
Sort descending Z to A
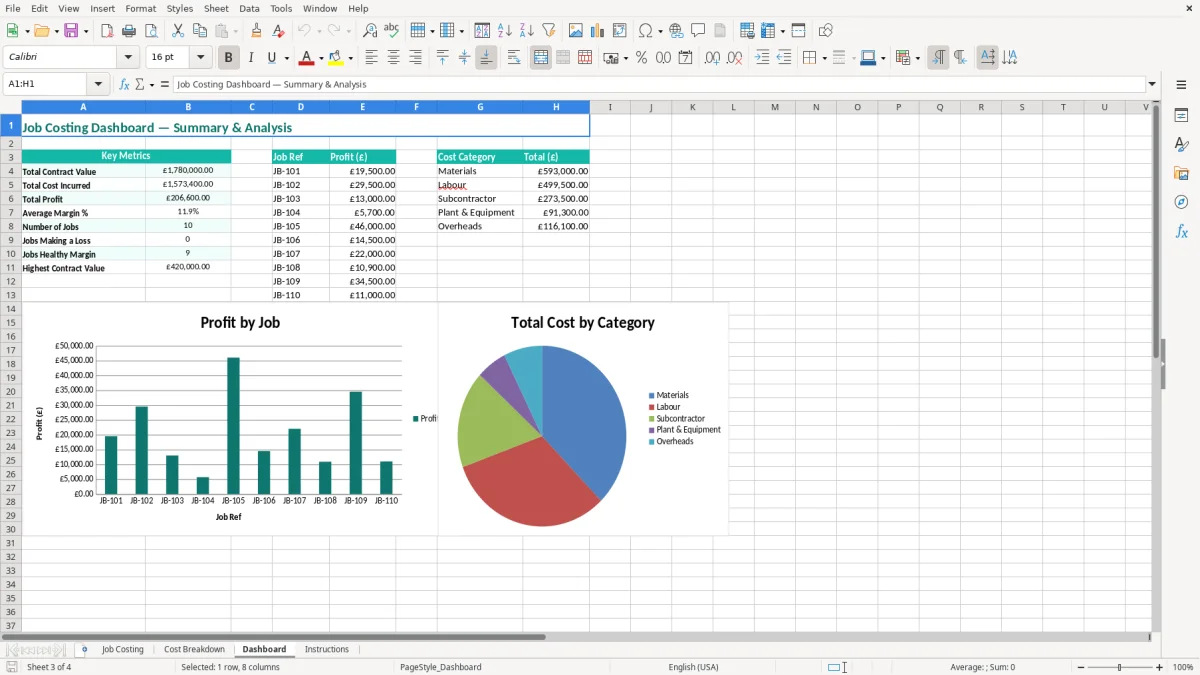527,31
